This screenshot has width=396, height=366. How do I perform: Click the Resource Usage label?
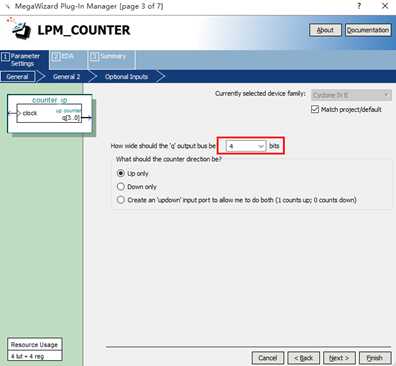coord(34,345)
